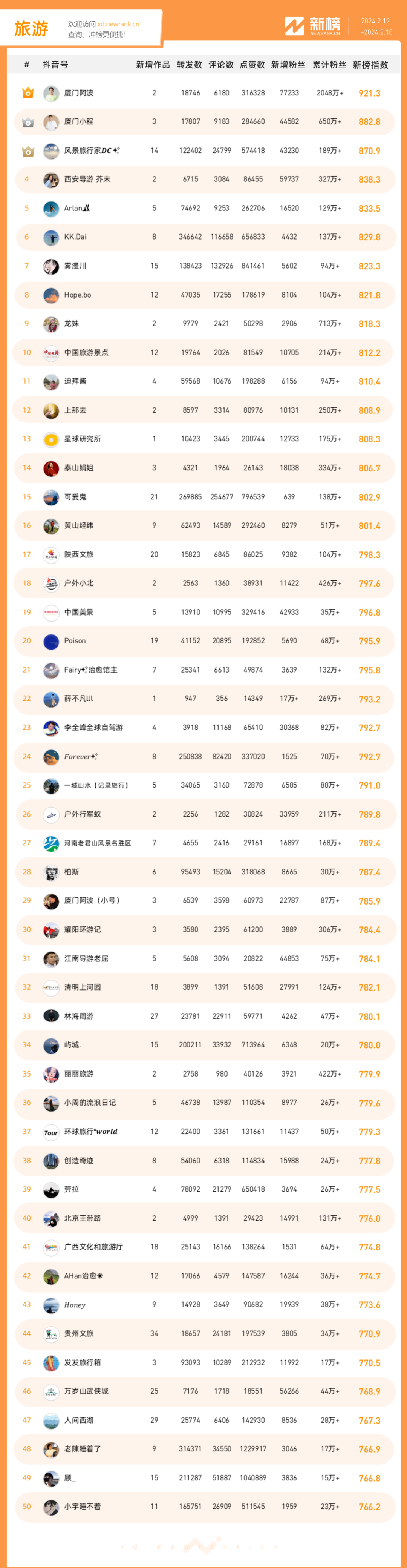Click the bronze crown rank-three icon
This screenshot has height=1568, width=407.
[x=28, y=151]
